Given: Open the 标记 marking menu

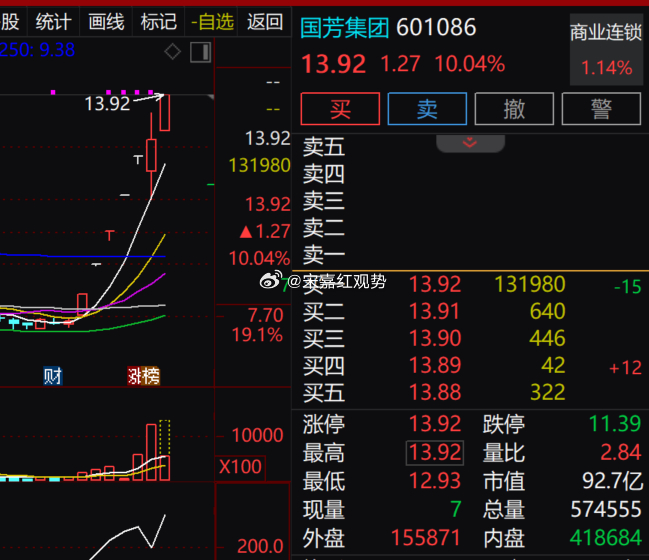Looking at the screenshot, I should point(159,22).
